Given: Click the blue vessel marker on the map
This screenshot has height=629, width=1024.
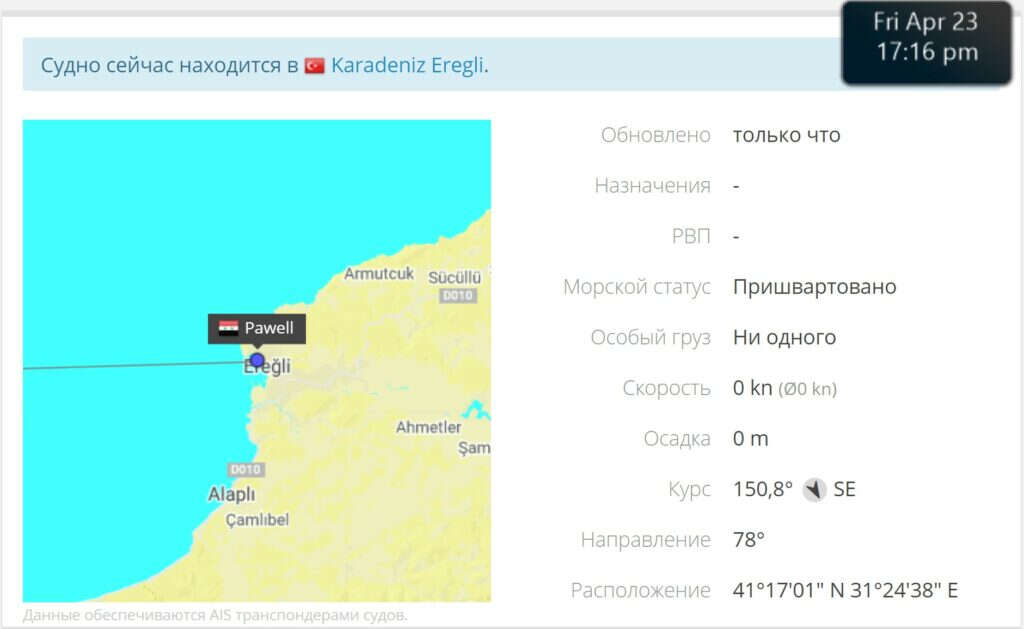Looking at the screenshot, I should [257, 360].
